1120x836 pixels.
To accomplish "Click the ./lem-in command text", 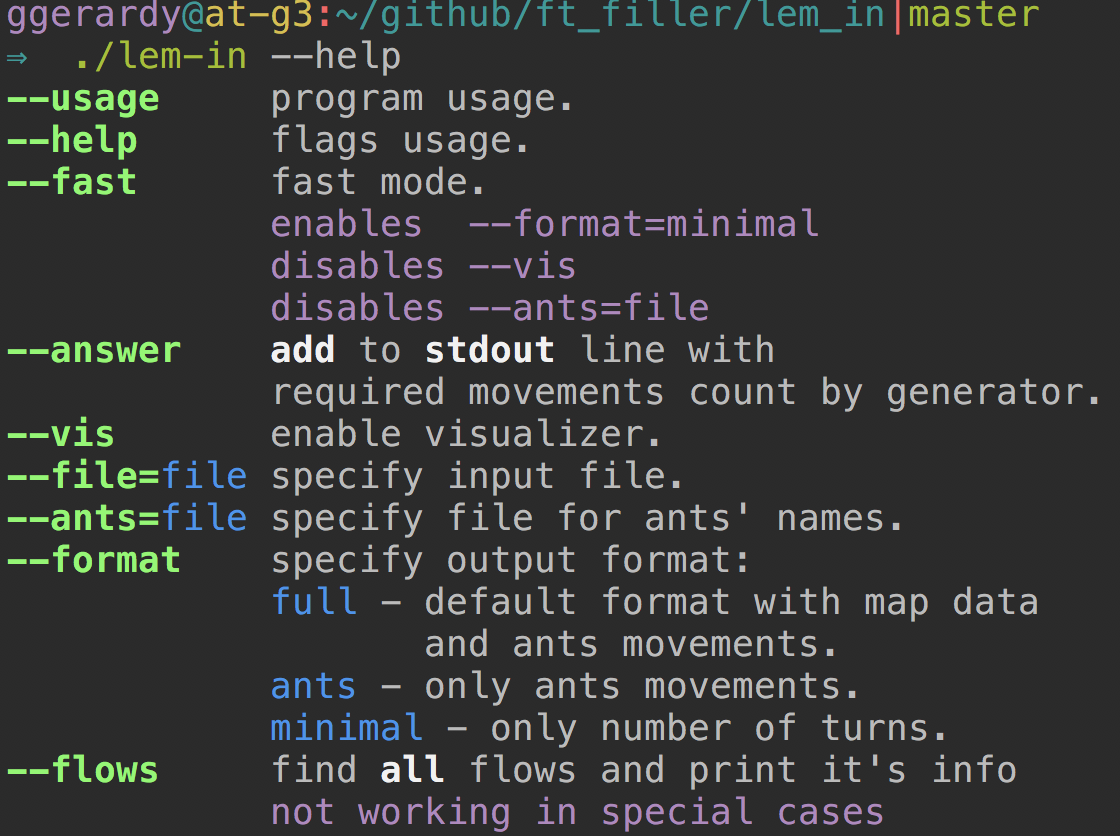I will pos(161,56).
